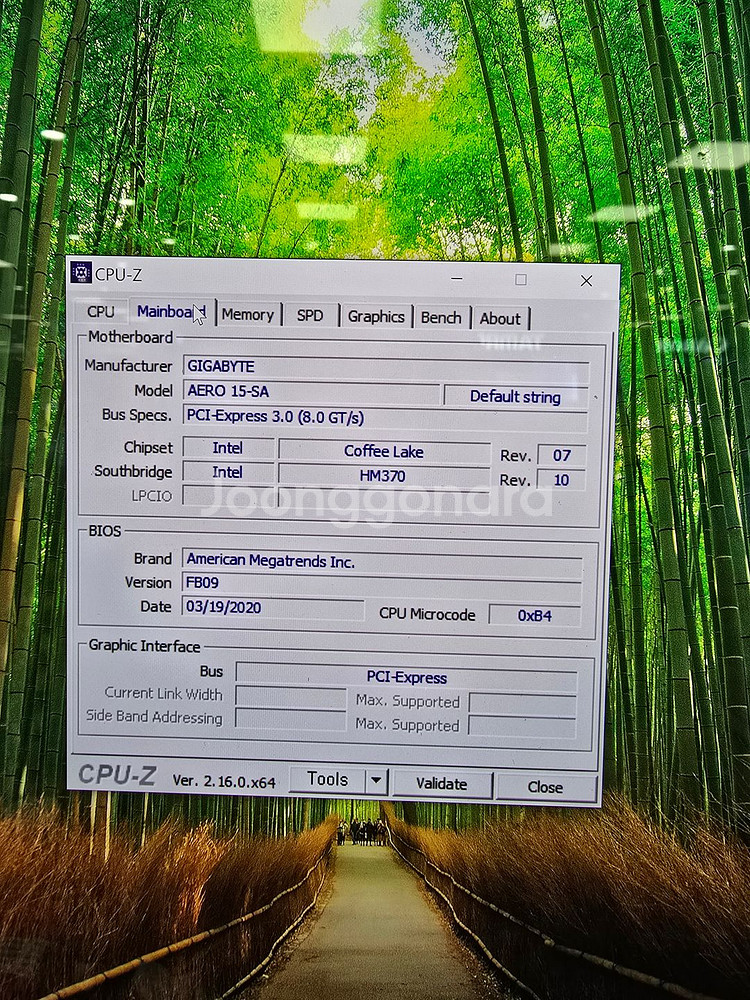This screenshot has width=750, height=1000.
Task: Go to the SPD tab
Action: pyautogui.click(x=310, y=316)
